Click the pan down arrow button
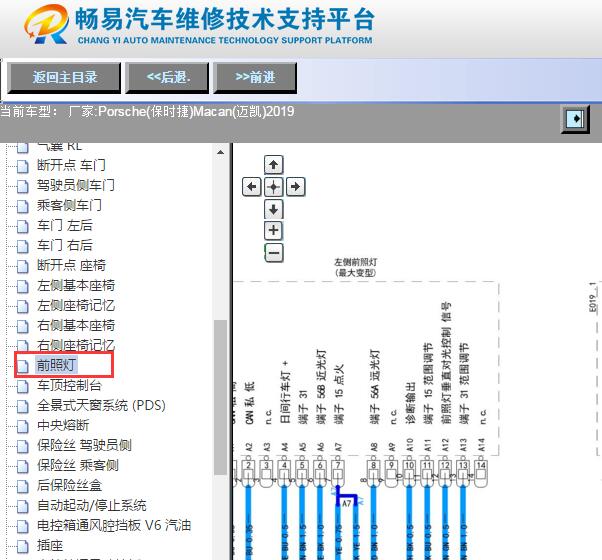The width and height of the screenshot is (602, 560). tap(273, 209)
